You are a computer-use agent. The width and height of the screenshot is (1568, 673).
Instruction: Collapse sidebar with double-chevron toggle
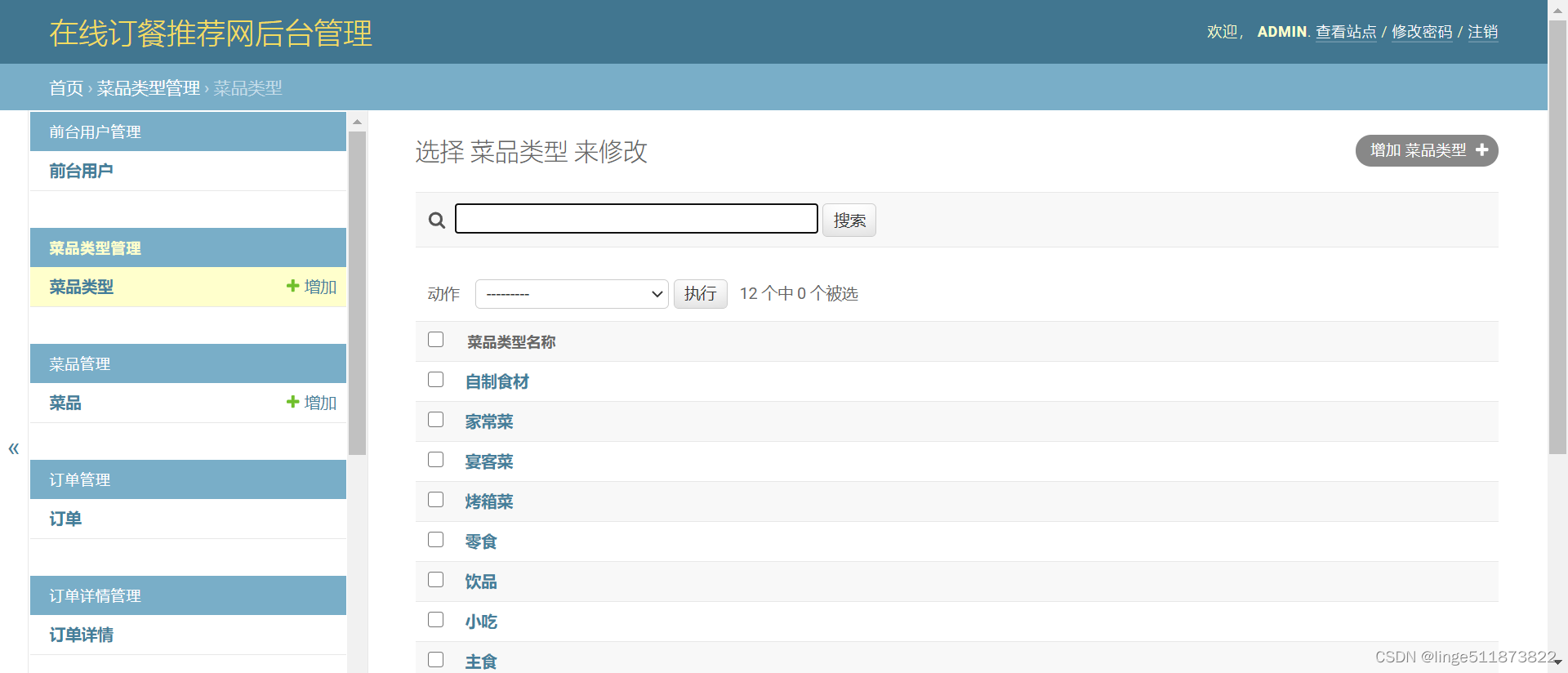[x=14, y=448]
